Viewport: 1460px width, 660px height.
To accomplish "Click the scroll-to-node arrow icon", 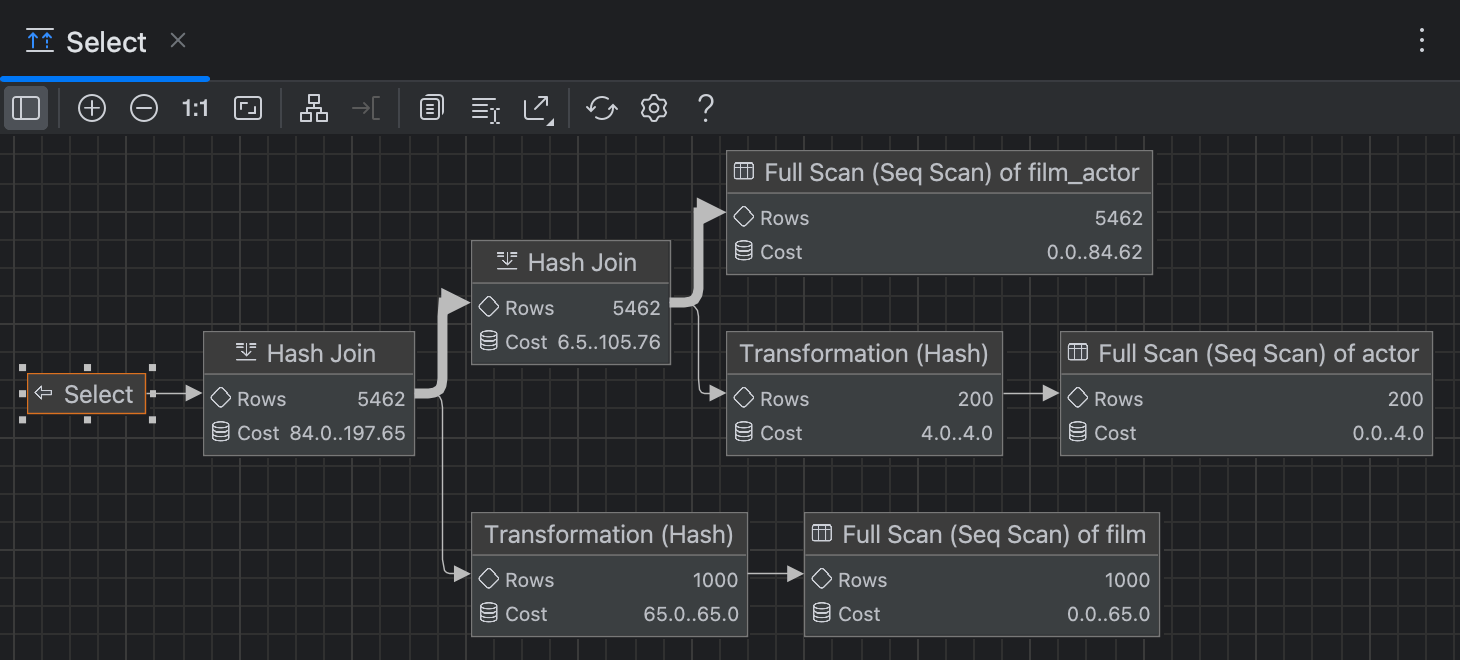I will pyautogui.click(x=367, y=108).
